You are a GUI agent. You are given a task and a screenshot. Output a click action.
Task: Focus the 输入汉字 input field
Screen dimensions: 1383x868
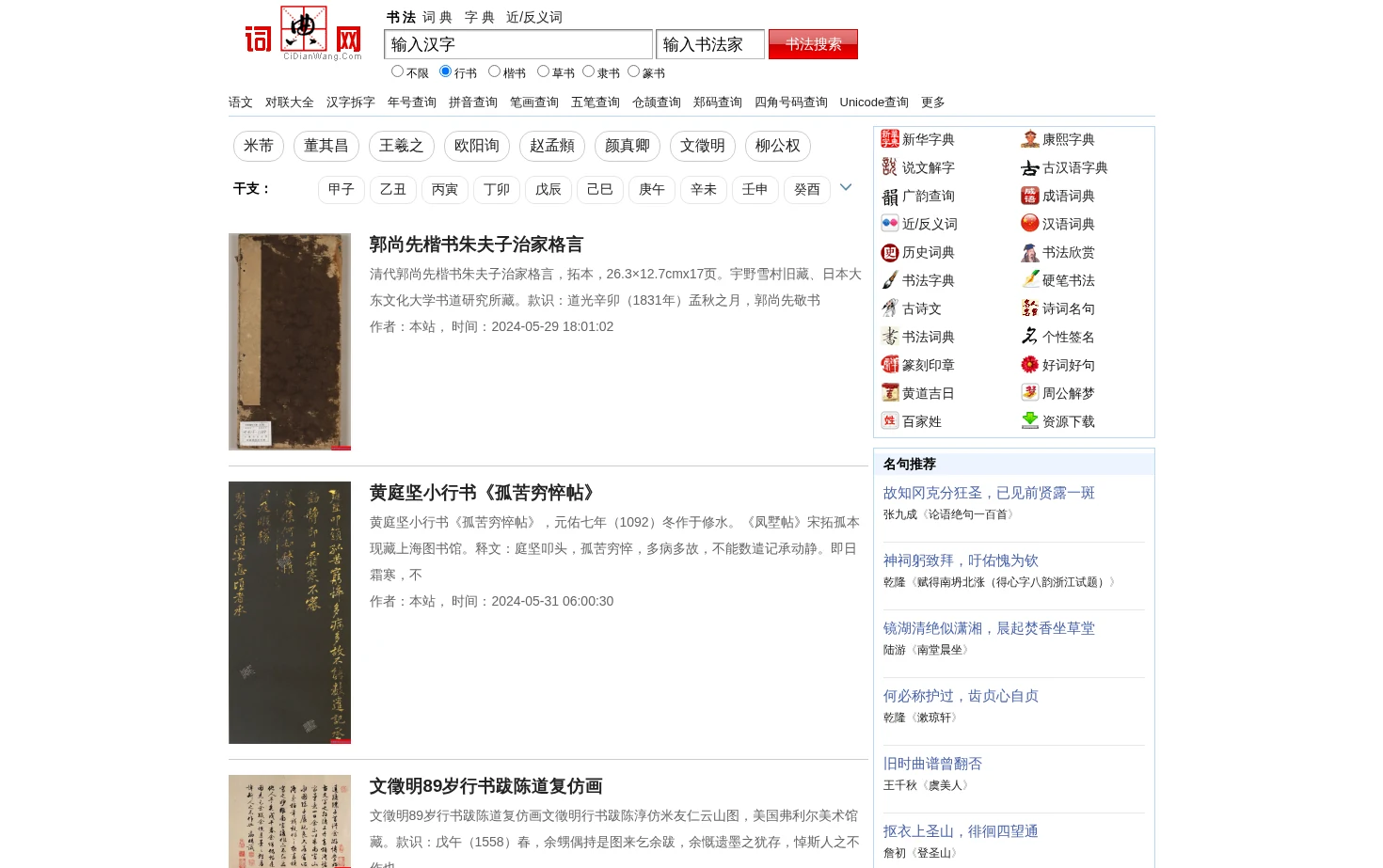[518, 44]
